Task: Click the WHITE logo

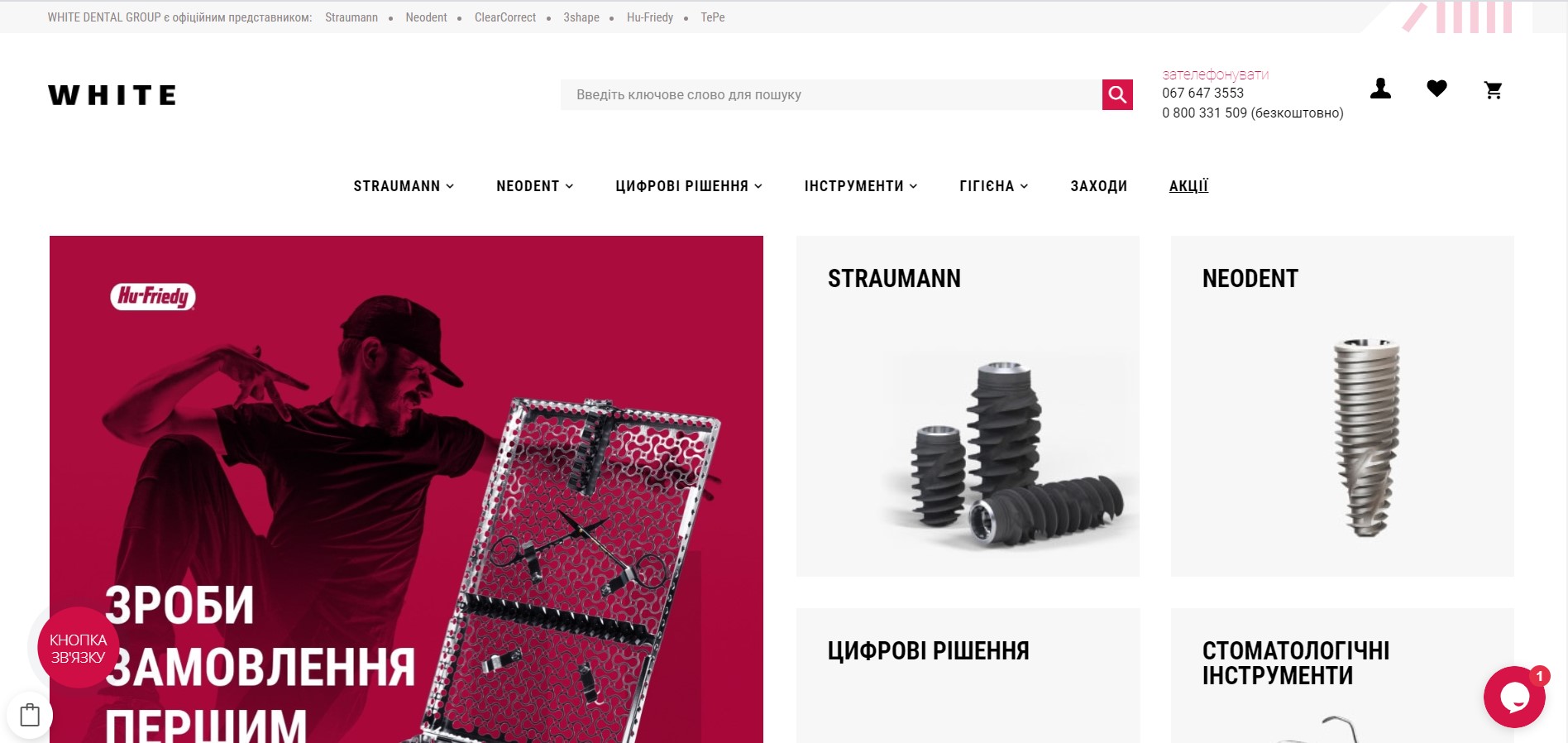Action: (112, 95)
